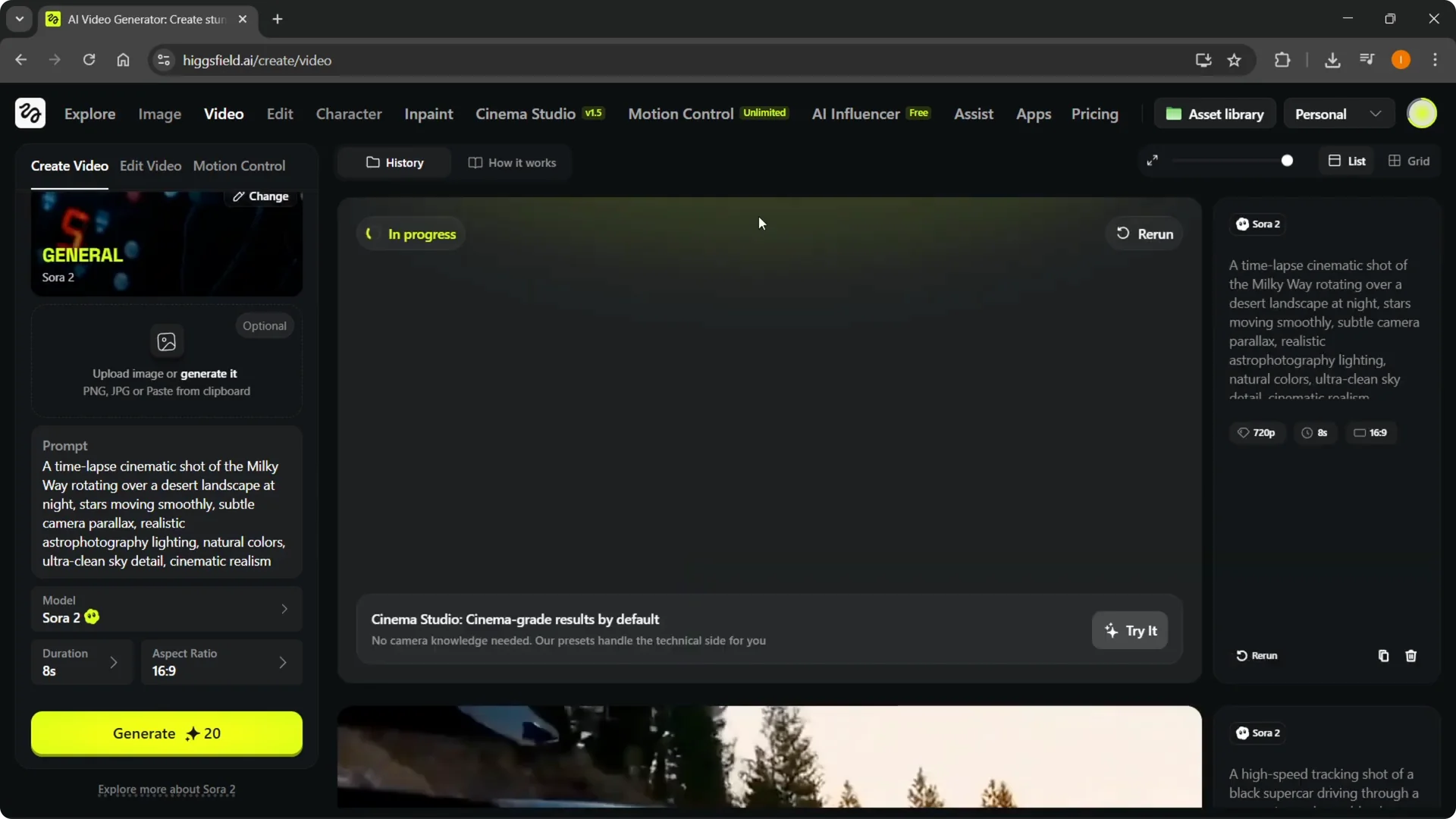Screen dimensions: 1456x819
Task: Click the Generate 20 button
Action: pos(166,733)
